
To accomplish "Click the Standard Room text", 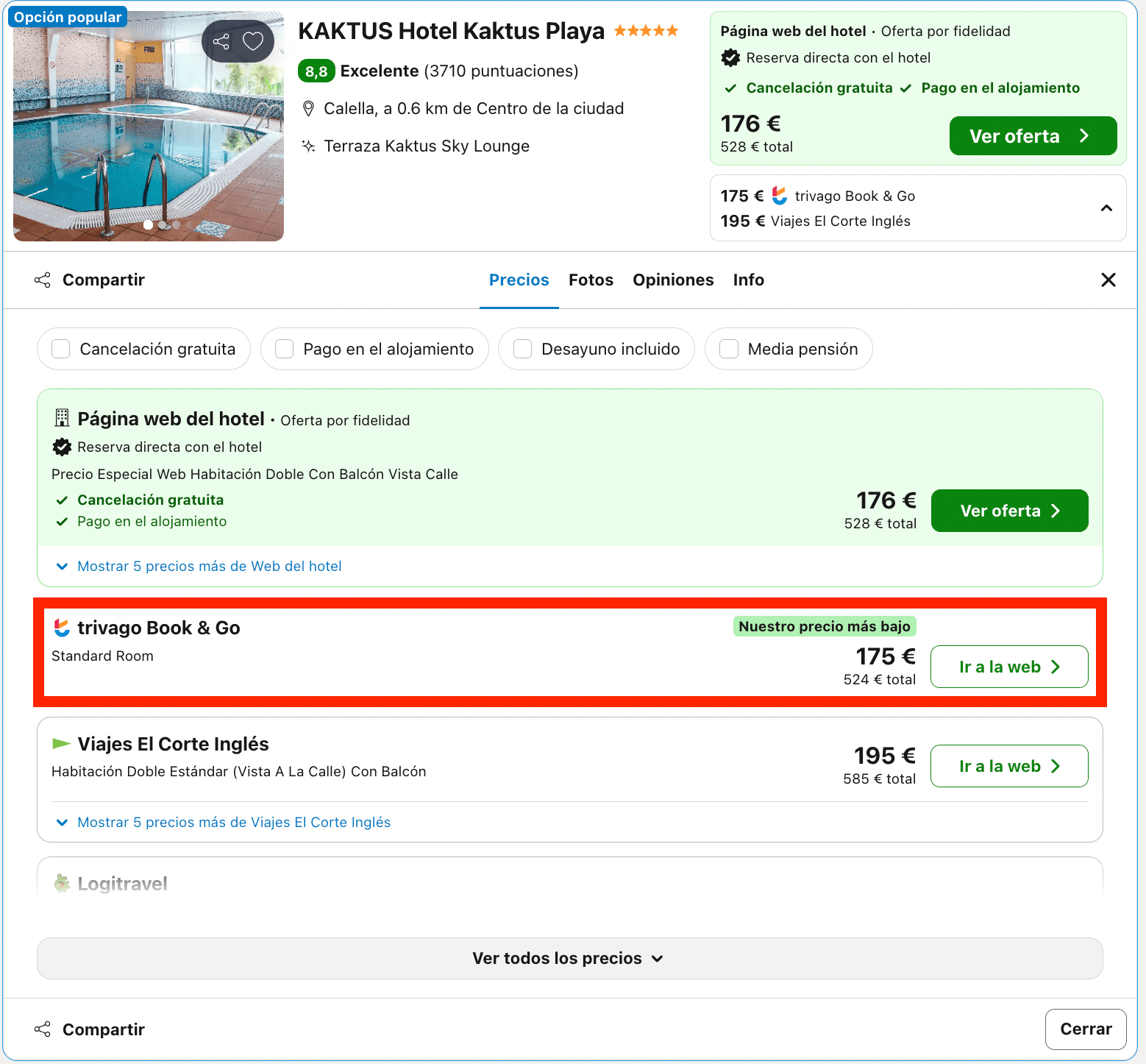I will [x=102, y=656].
